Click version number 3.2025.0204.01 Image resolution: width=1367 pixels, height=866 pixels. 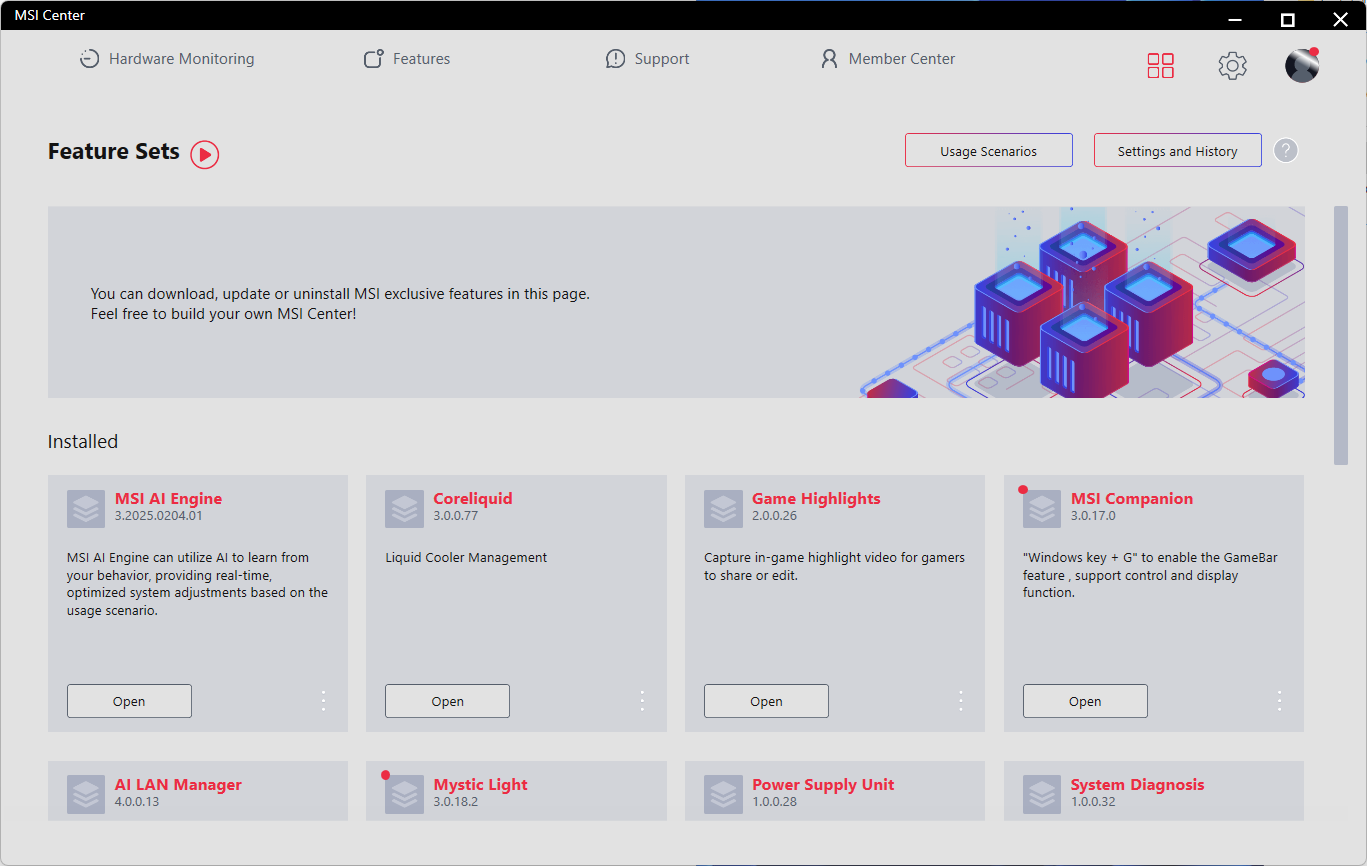coord(159,516)
